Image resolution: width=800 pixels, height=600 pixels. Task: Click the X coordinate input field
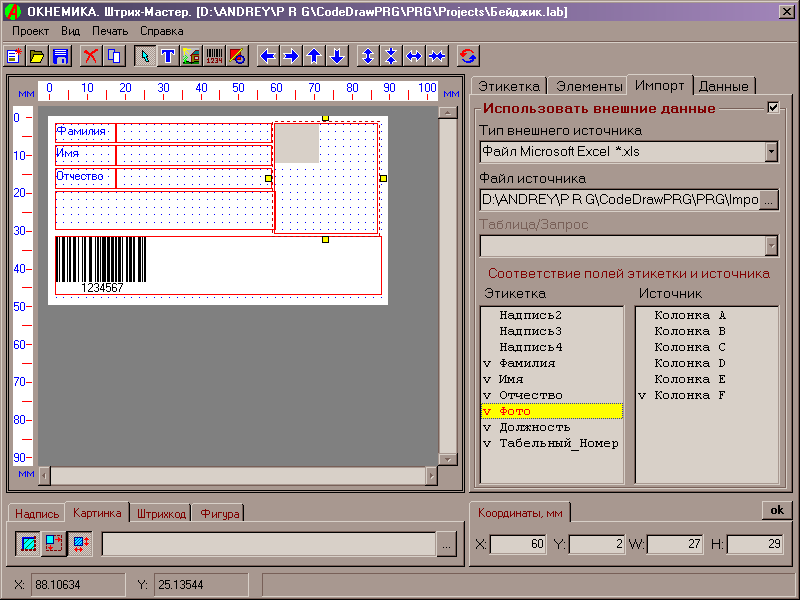pos(517,545)
